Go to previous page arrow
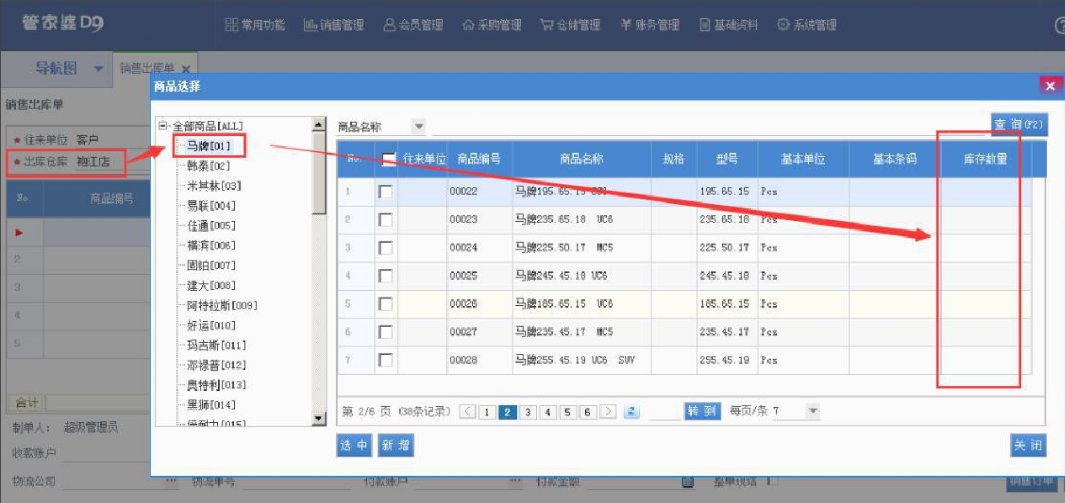 coord(467,411)
